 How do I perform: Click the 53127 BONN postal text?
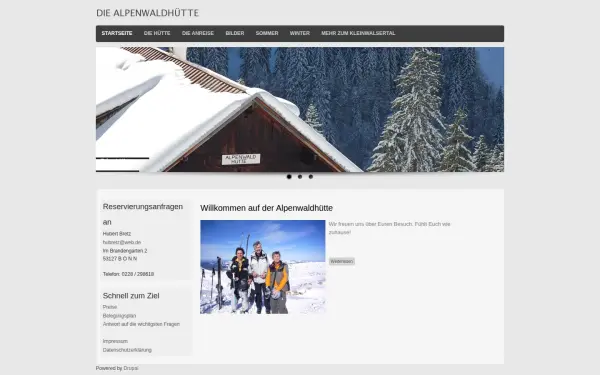[x=120, y=259]
